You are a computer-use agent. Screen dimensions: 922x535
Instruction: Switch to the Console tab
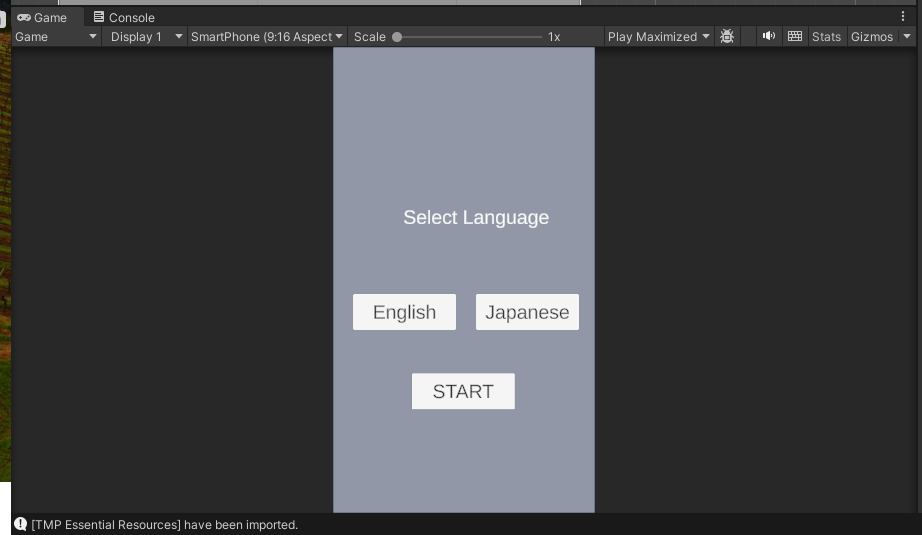tap(124, 17)
